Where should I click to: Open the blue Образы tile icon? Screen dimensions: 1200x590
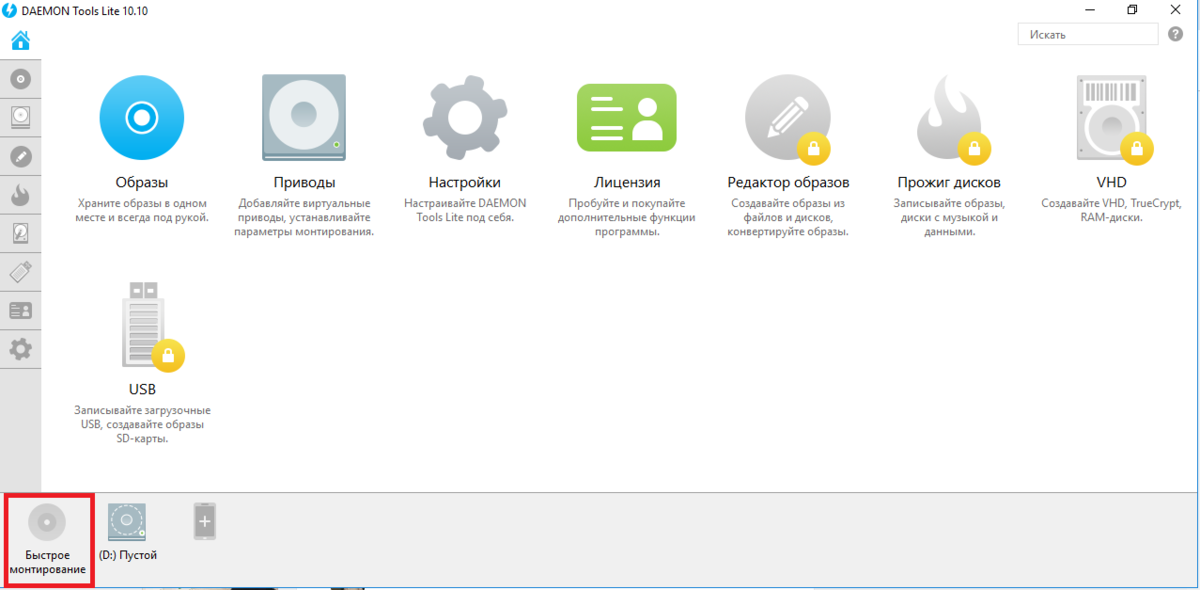point(142,118)
